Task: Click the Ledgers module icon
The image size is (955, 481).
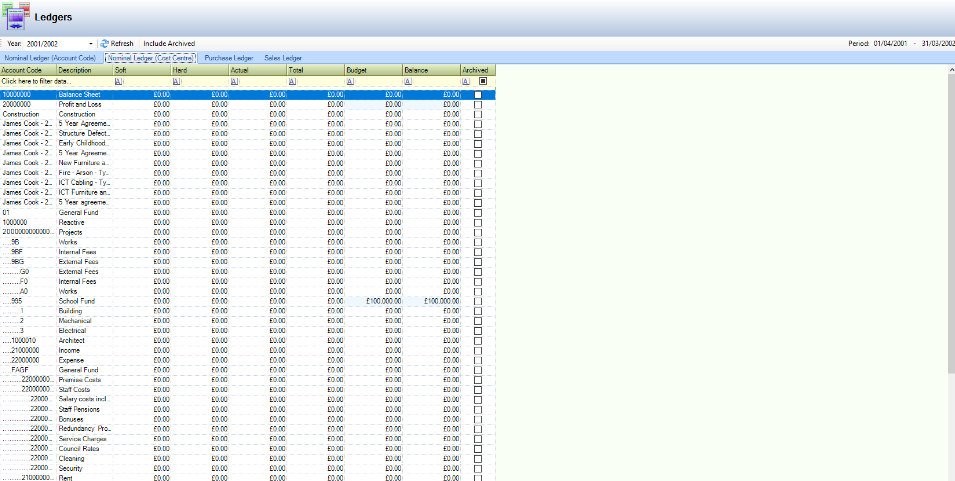Action: tap(18, 17)
